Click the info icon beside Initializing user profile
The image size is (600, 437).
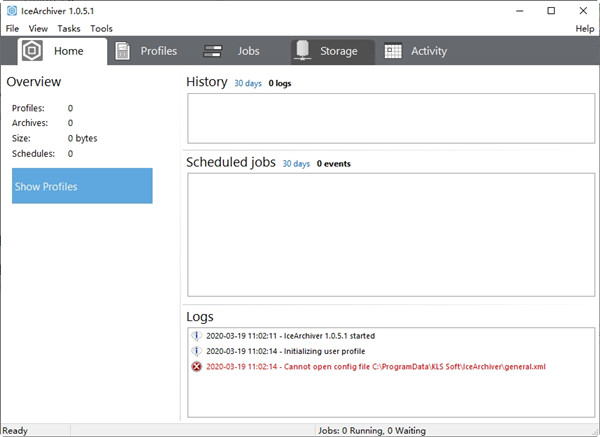(x=196, y=351)
